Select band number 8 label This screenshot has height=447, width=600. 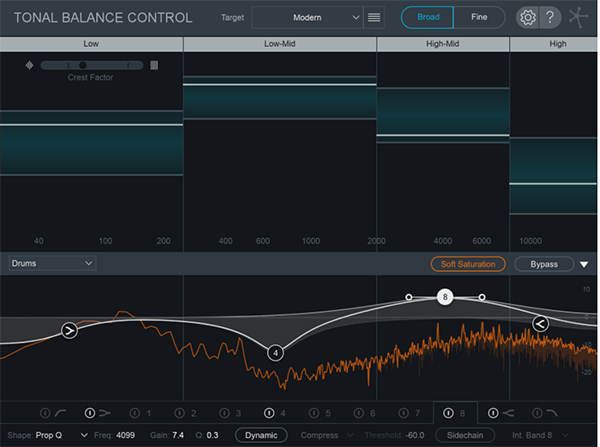pos(462,413)
